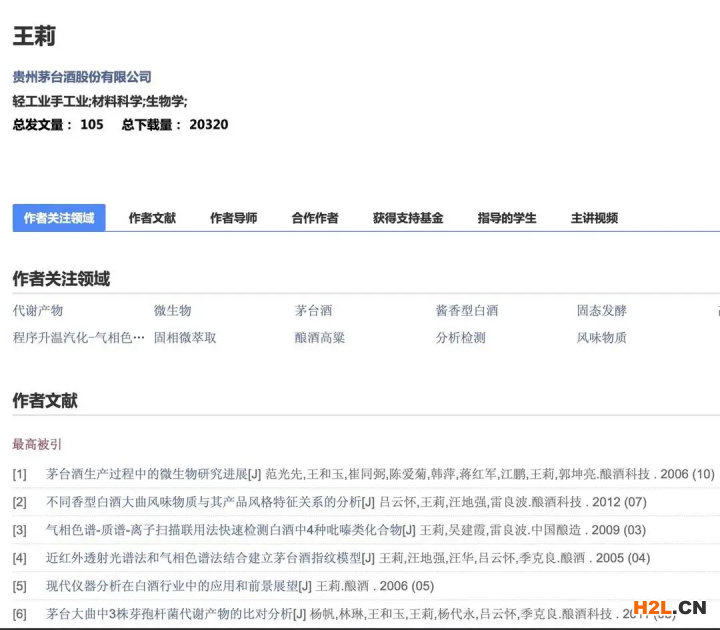Viewport: 720px width, 630px height.
Task: Click the reference number [6]
Action: pos(19,614)
